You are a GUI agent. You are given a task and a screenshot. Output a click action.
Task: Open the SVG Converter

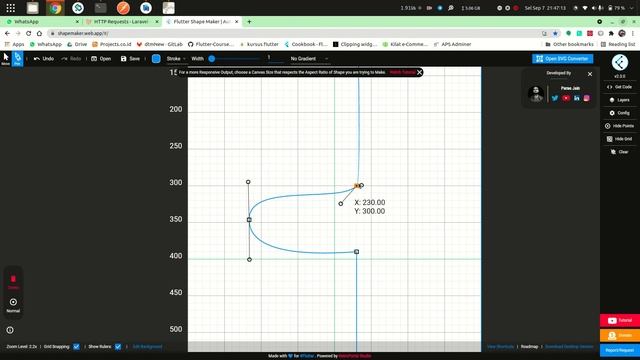(562, 59)
